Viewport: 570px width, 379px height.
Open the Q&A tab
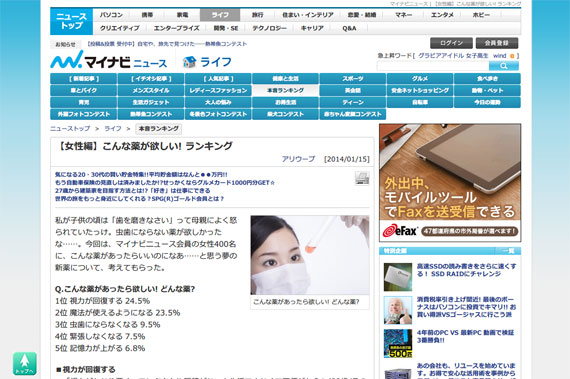pyautogui.click(x=349, y=28)
